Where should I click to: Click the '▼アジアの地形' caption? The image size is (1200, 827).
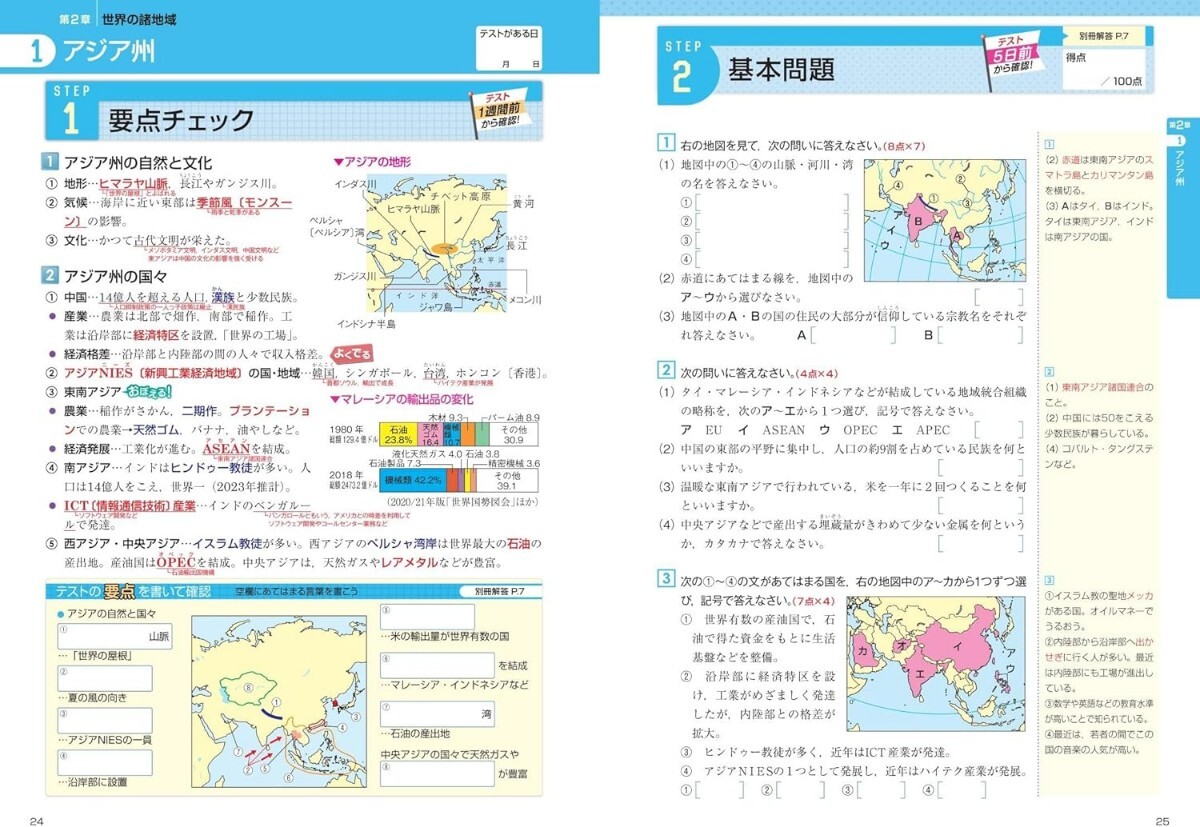[371, 161]
